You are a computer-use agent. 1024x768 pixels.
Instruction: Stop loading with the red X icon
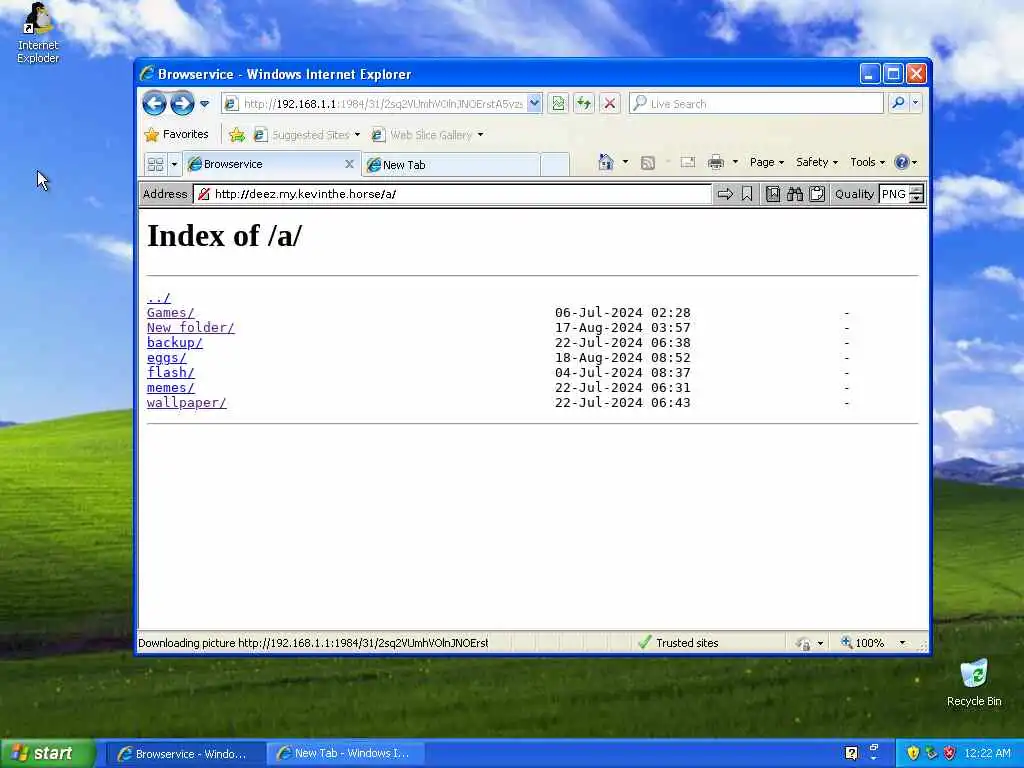point(609,103)
